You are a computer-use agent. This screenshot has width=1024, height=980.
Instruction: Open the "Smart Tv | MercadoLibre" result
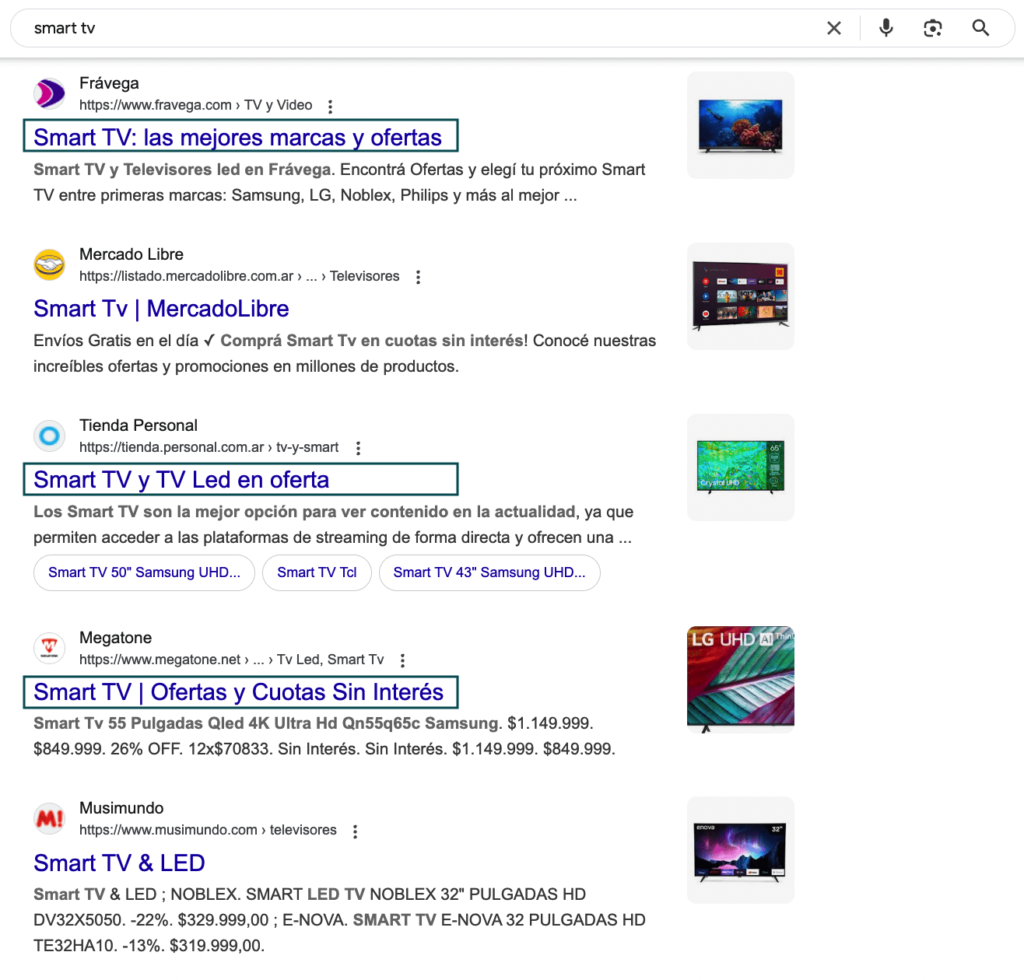161,308
